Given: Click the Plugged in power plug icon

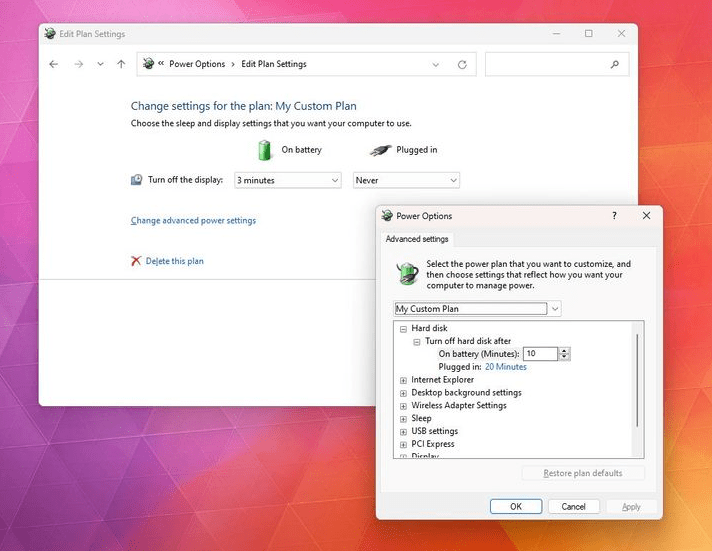Looking at the screenshot, I should (380, 150).
